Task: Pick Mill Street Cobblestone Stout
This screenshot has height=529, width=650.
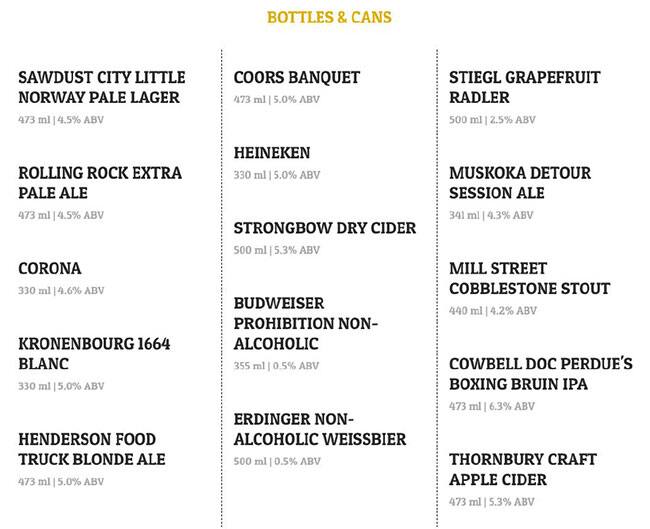Action: (529, 278)
